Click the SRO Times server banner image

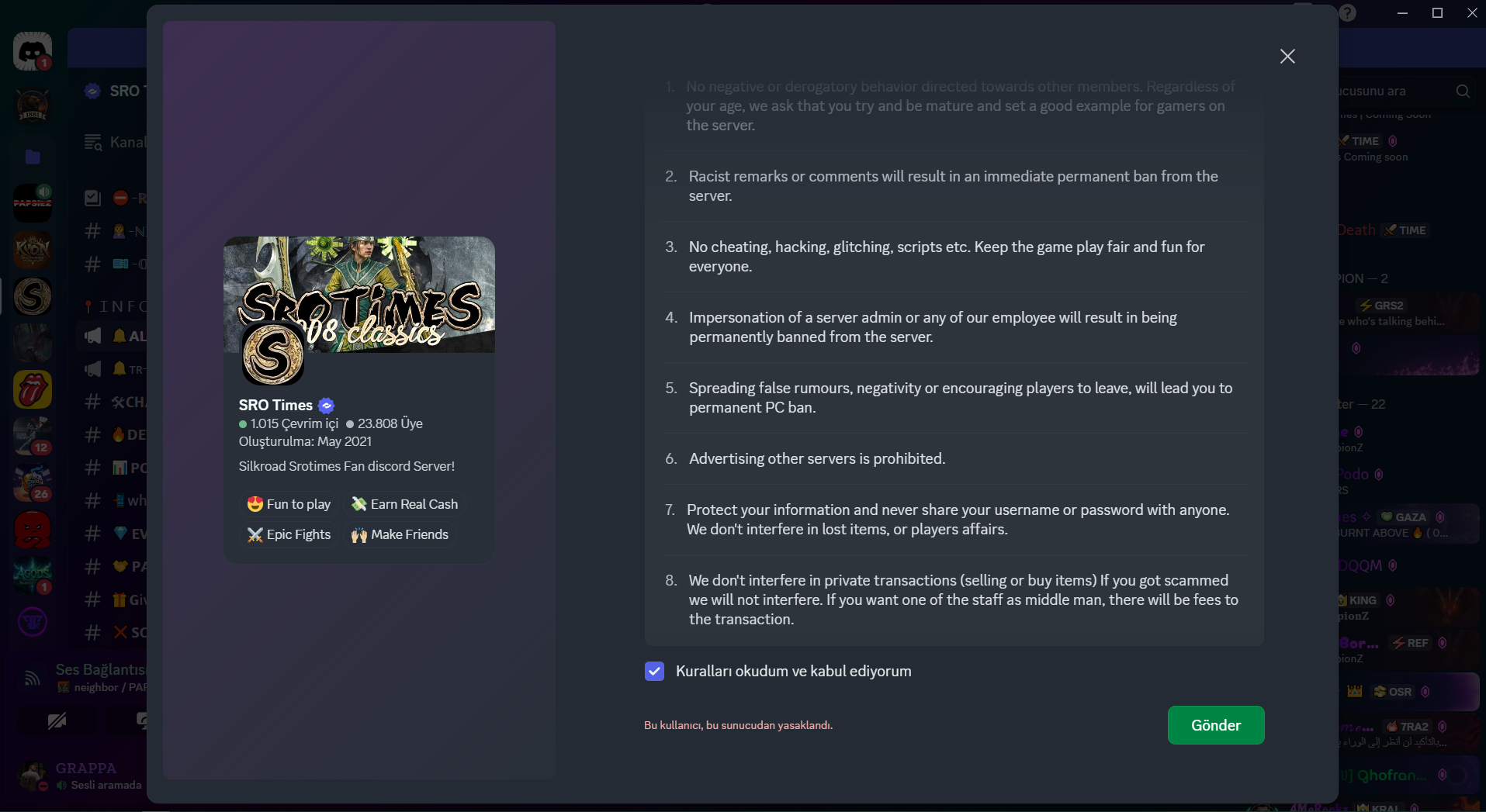coord(359,295)
